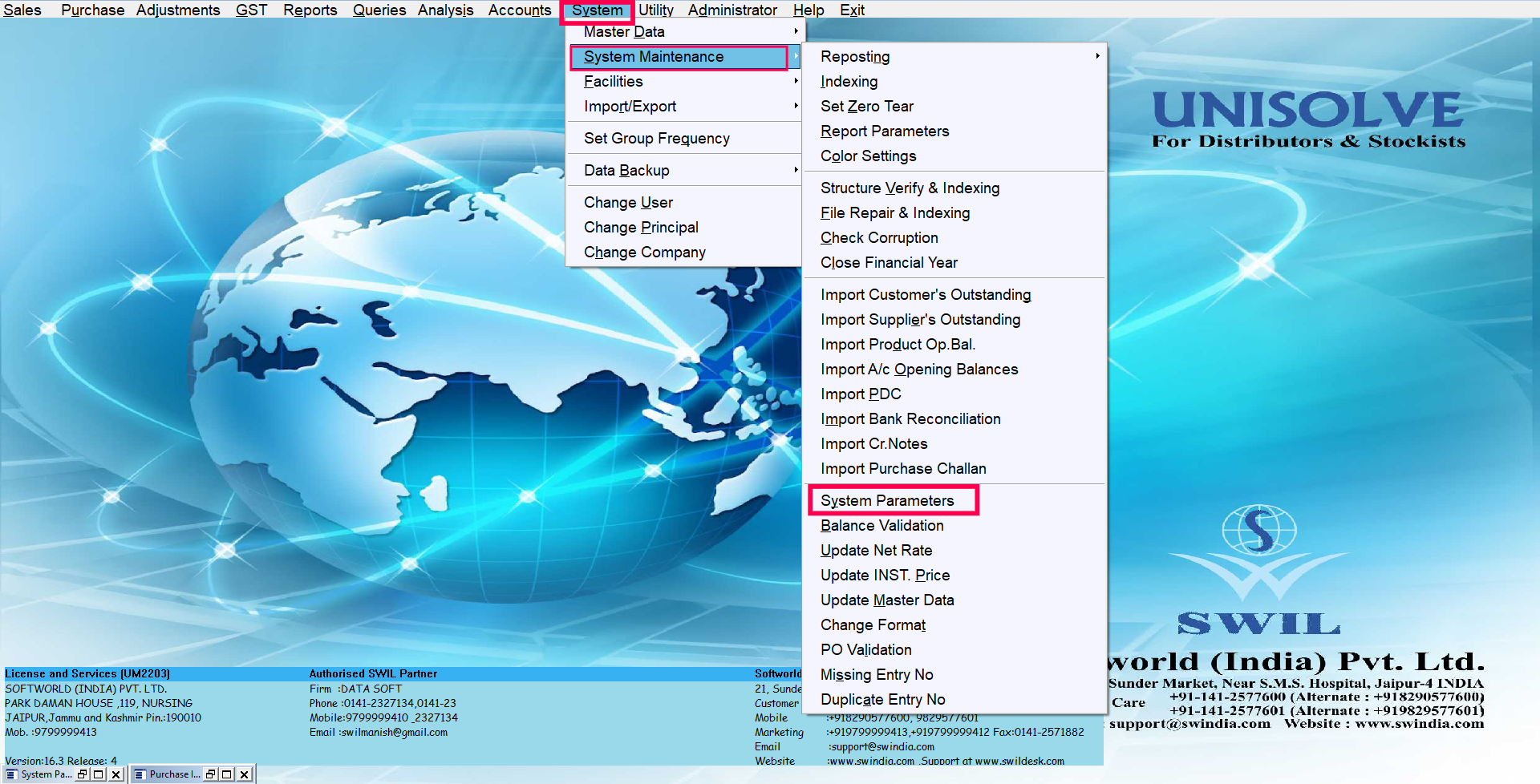Select PO Validation

tap(954, 650)
